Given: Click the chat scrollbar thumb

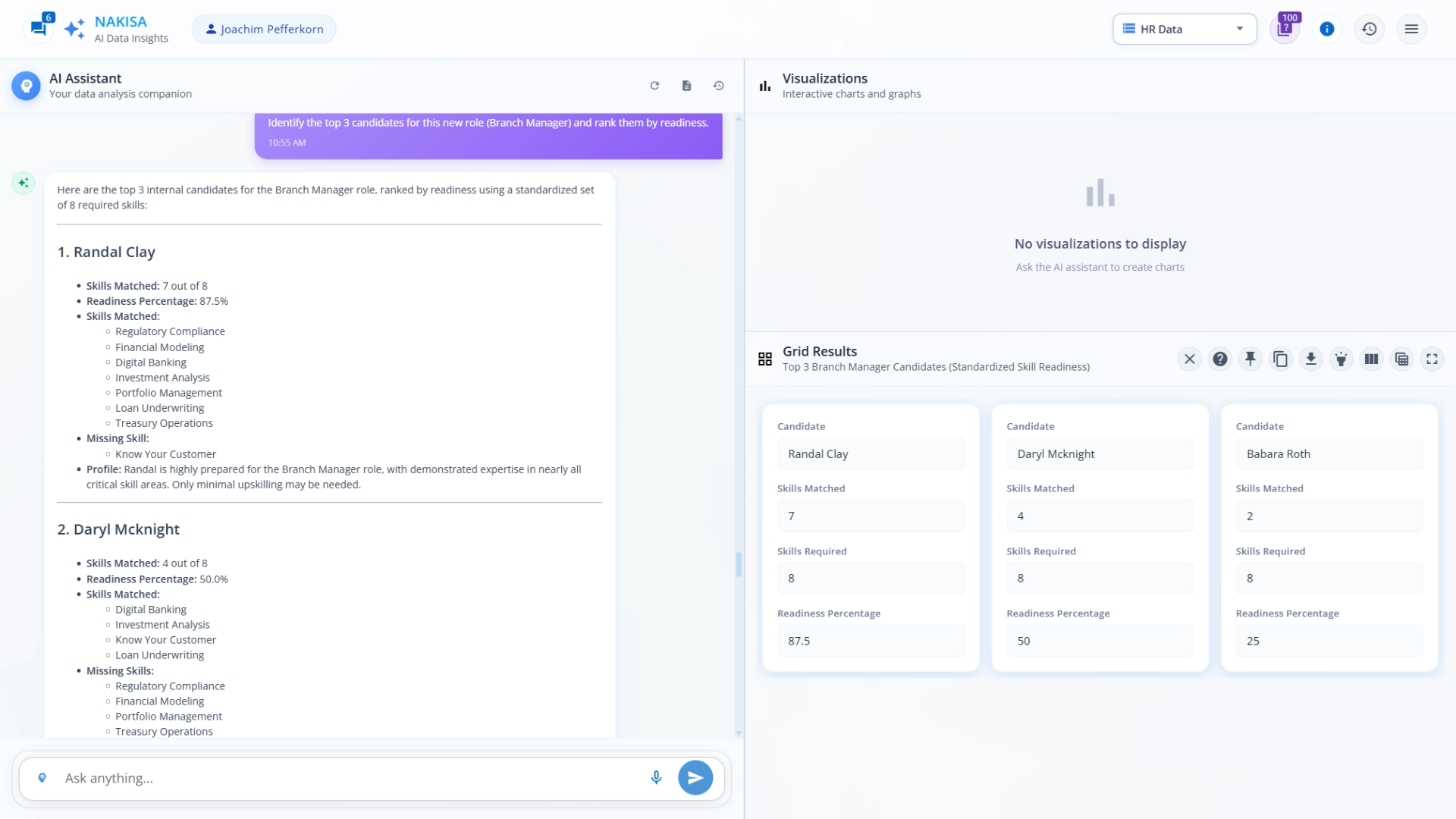Looking at the screenshot, I should click(739, 564).
